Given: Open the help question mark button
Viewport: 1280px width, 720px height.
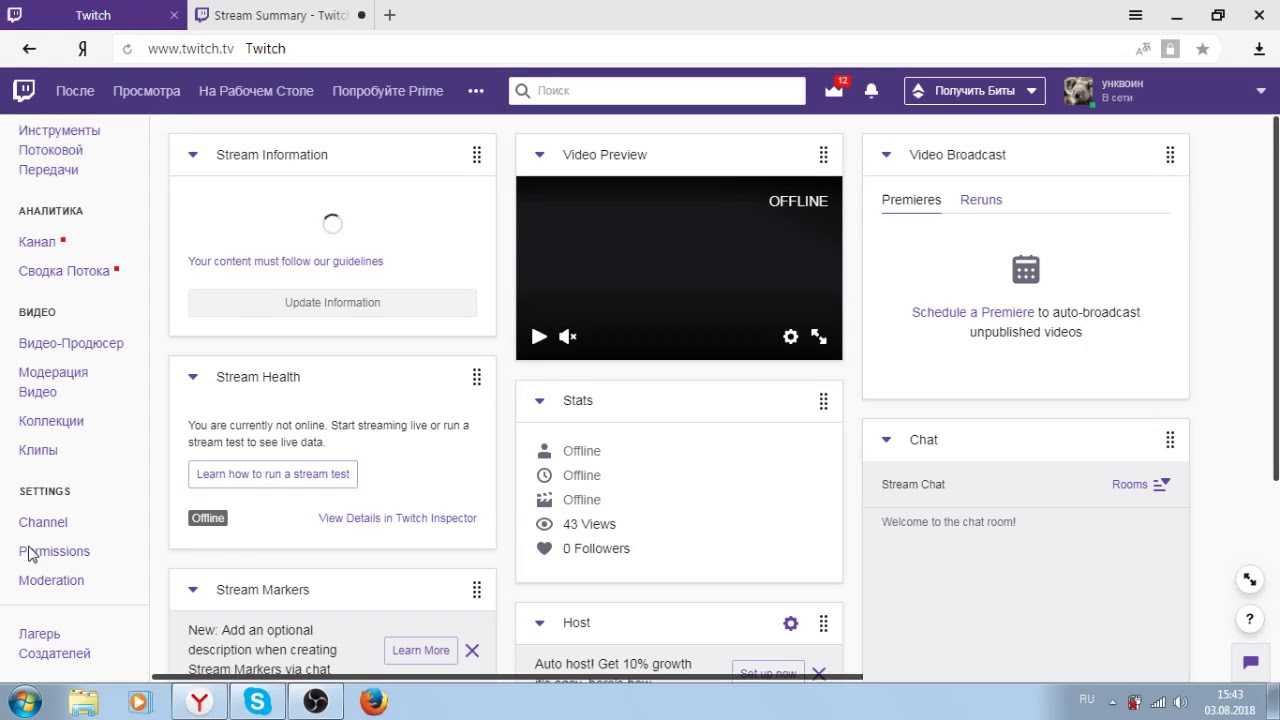Looking at the screenshot, I should click(1250, 619).
